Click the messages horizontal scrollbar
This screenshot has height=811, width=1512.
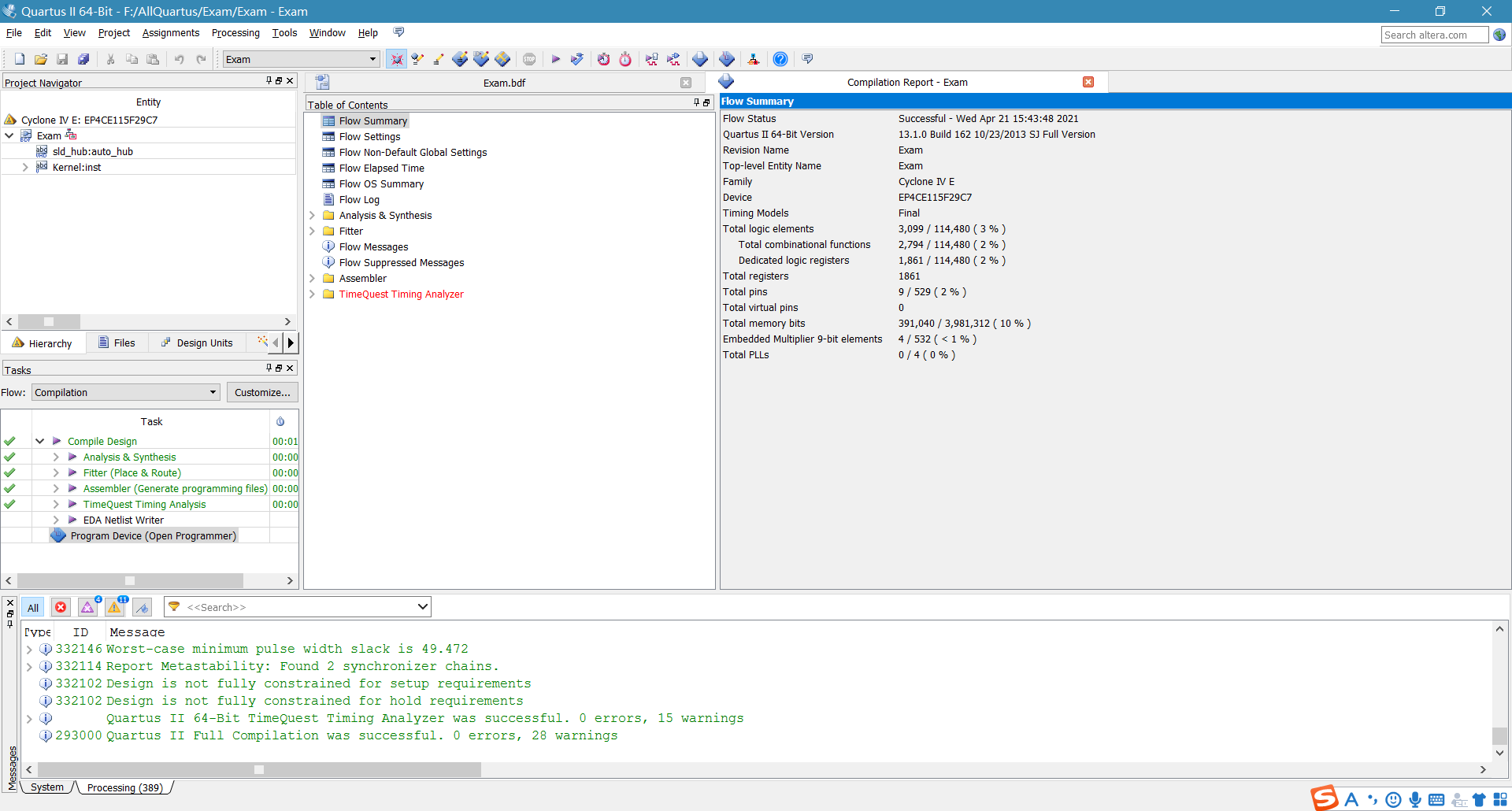(x=259, y=769)
